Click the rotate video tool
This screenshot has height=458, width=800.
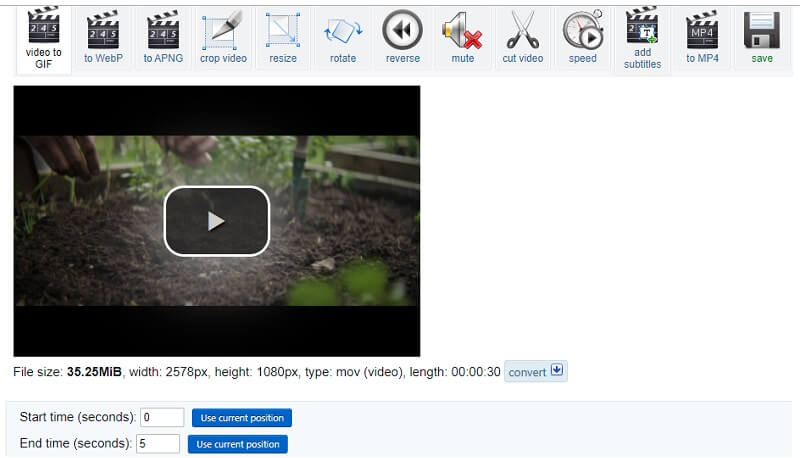tap(343, 37)
